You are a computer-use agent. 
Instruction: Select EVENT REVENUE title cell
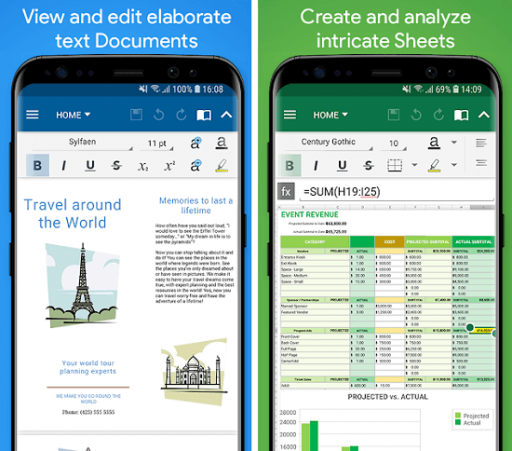pos(310,215)
